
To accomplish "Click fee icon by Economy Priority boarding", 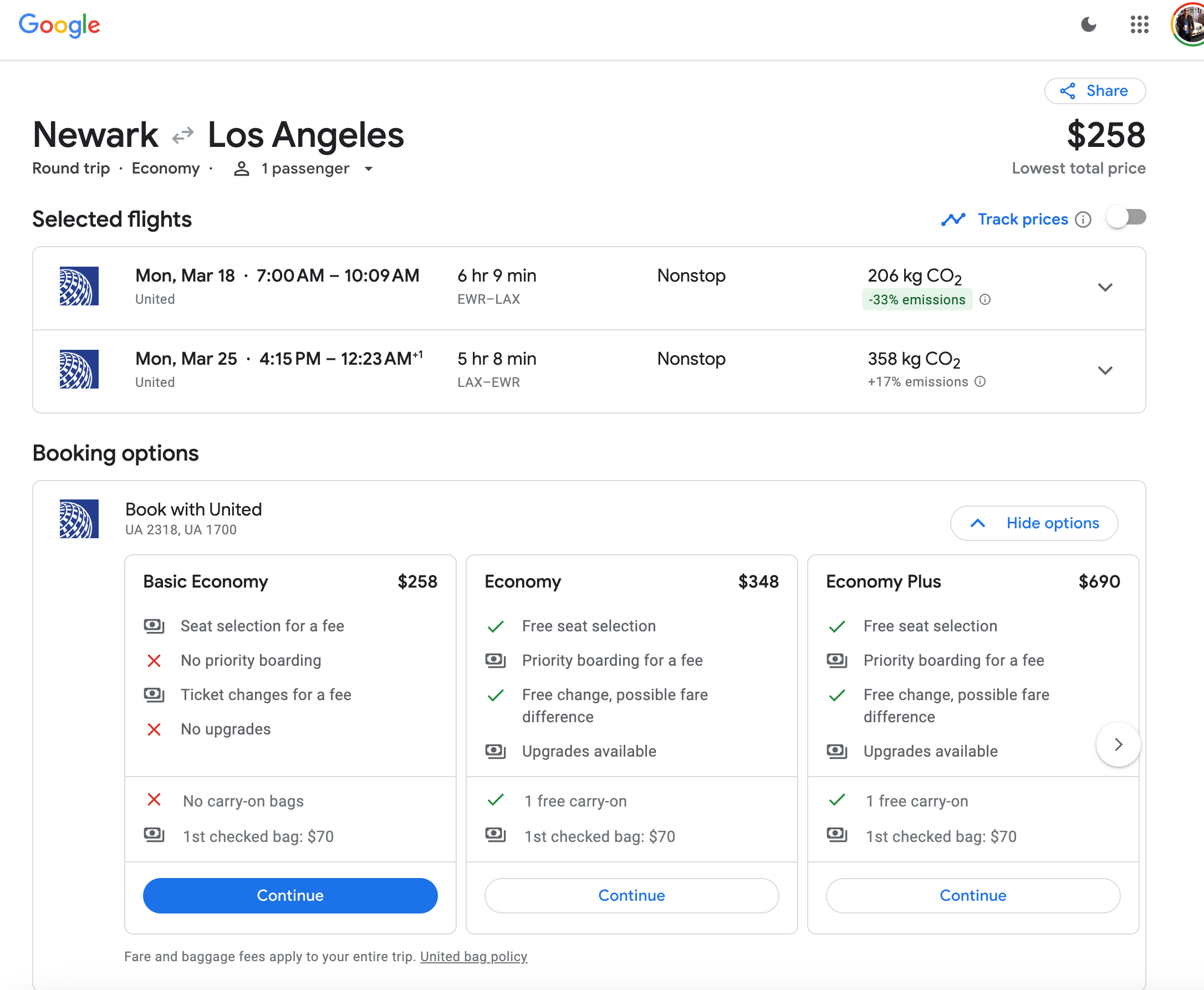I will coord(496,660).
